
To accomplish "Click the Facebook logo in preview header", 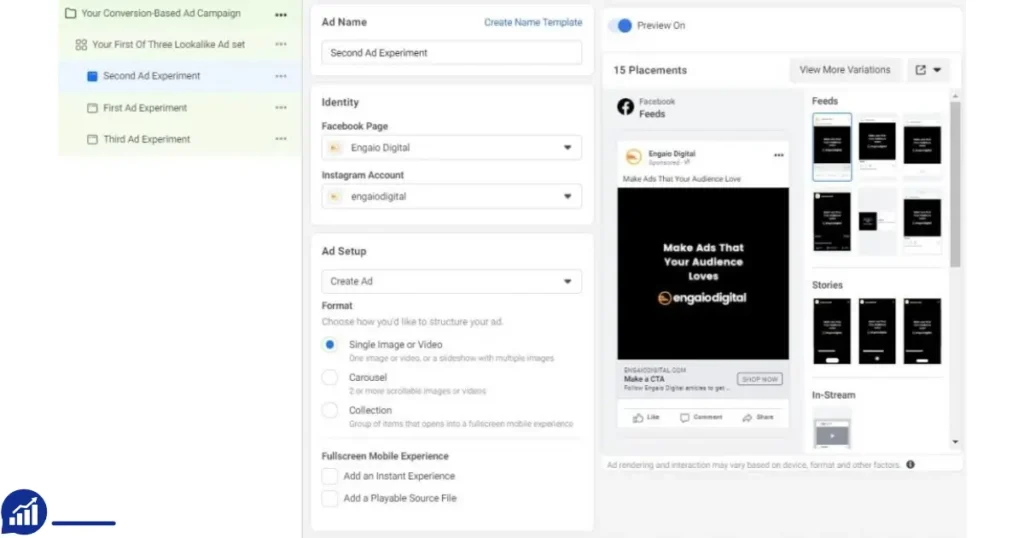I will click(x=626, y=106).
